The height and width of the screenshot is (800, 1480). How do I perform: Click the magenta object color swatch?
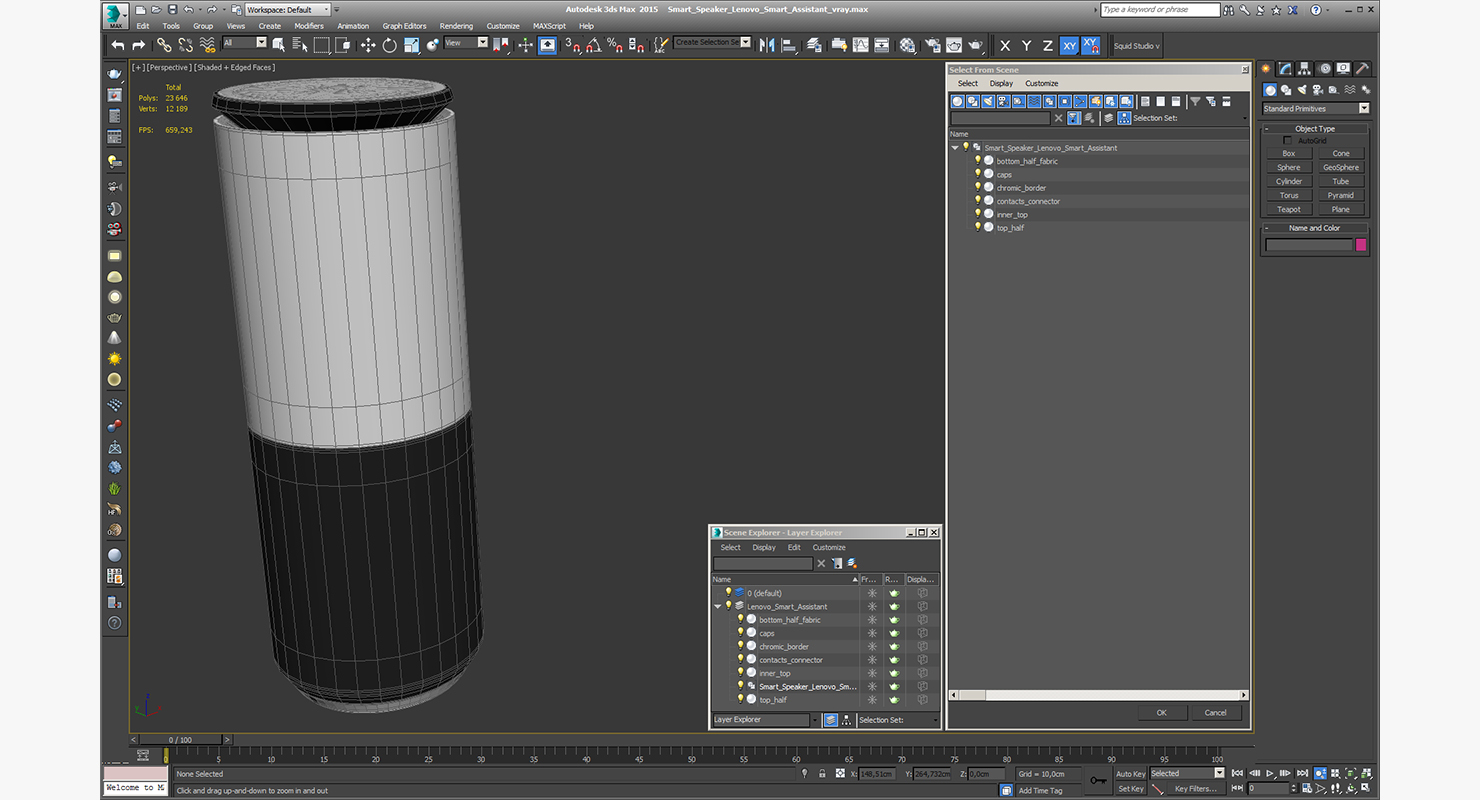click(x=1361, y=245)
